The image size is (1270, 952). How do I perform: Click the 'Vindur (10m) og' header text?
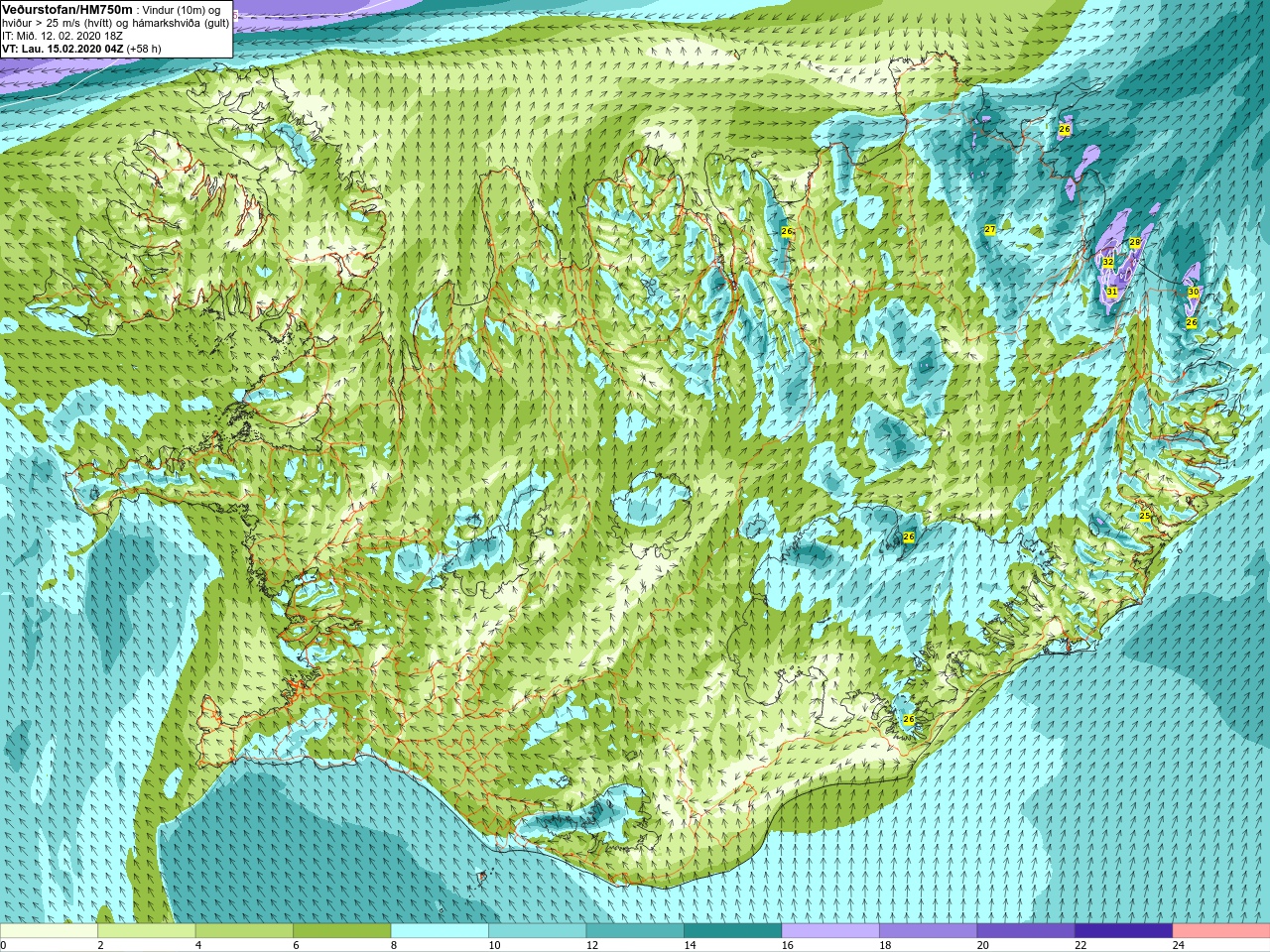coord(182,10)
